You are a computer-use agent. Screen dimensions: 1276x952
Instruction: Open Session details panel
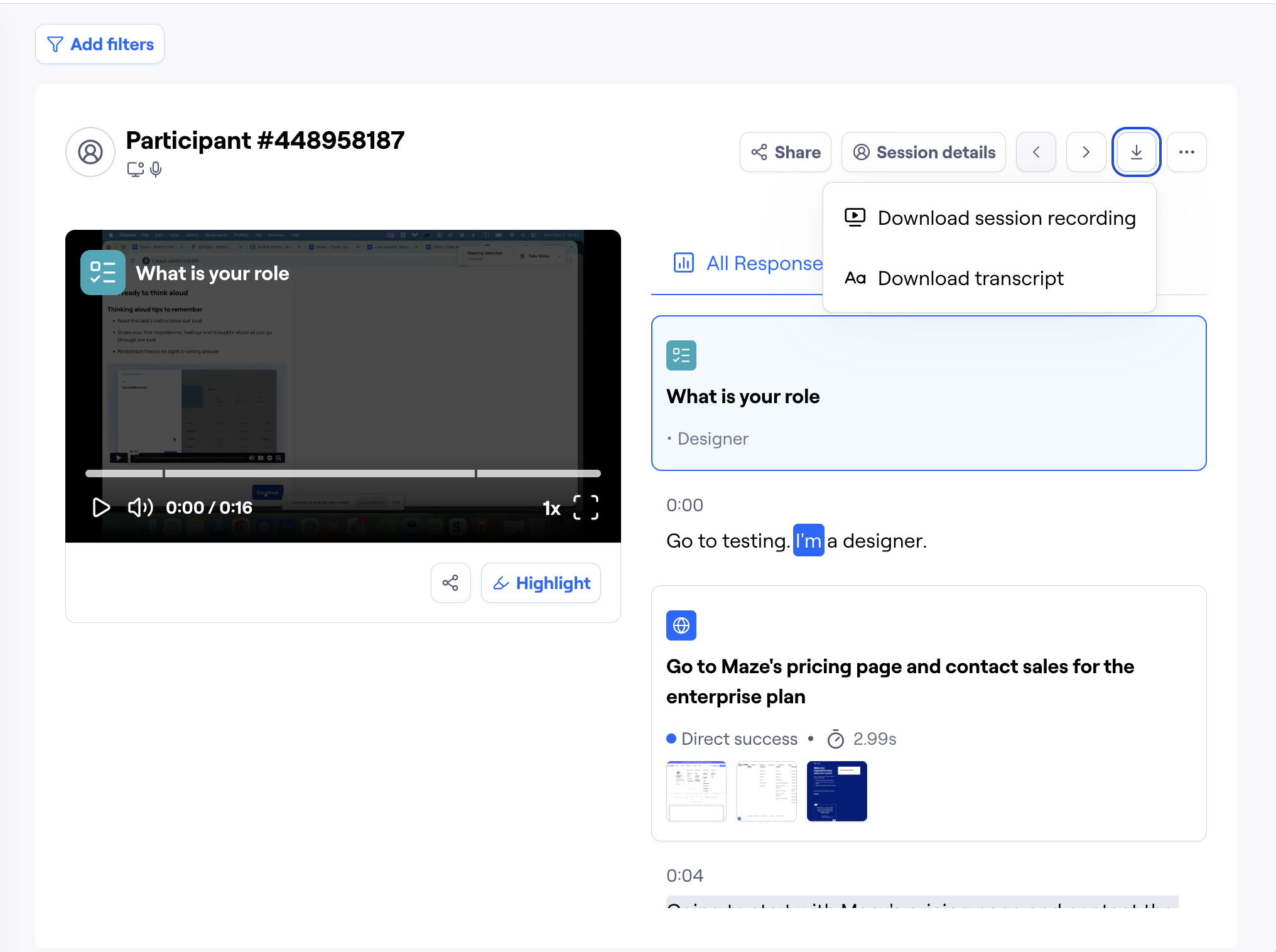923,152
